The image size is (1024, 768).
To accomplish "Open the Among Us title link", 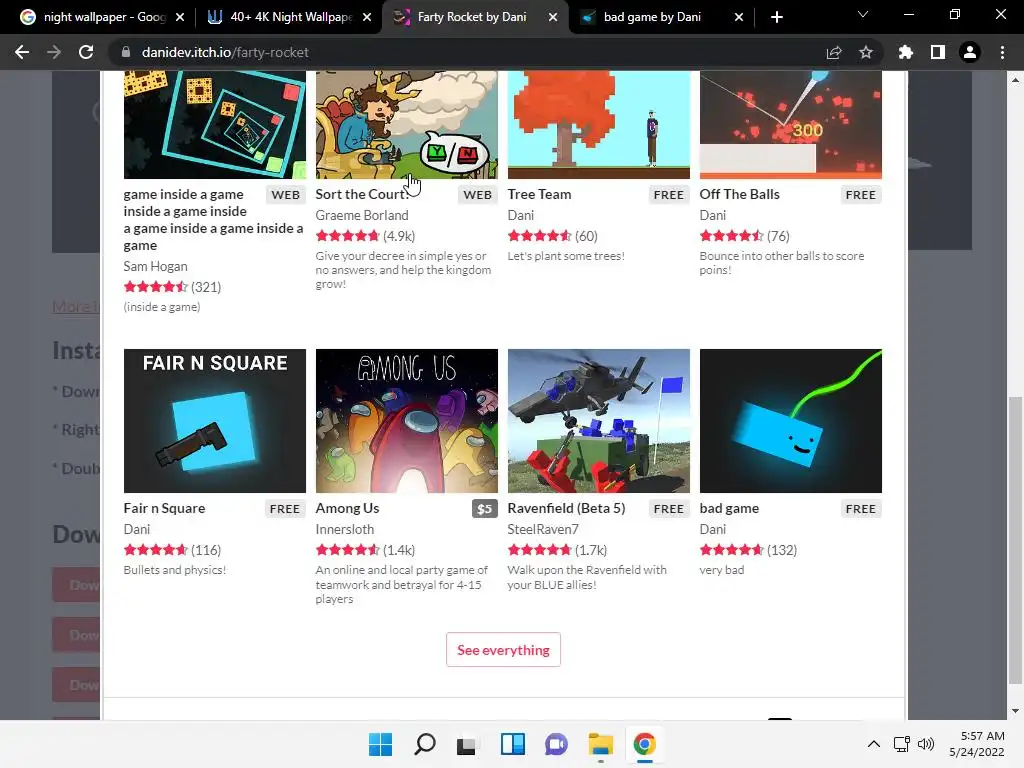I will (x=347, y=508).
